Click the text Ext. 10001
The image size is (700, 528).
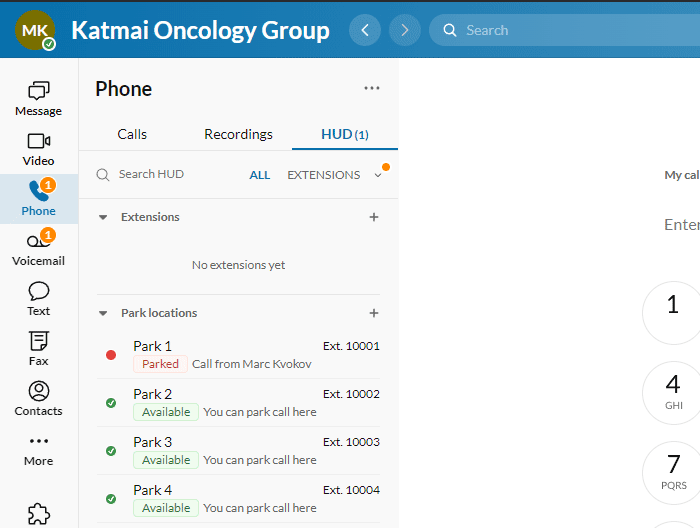pos(351,346)
